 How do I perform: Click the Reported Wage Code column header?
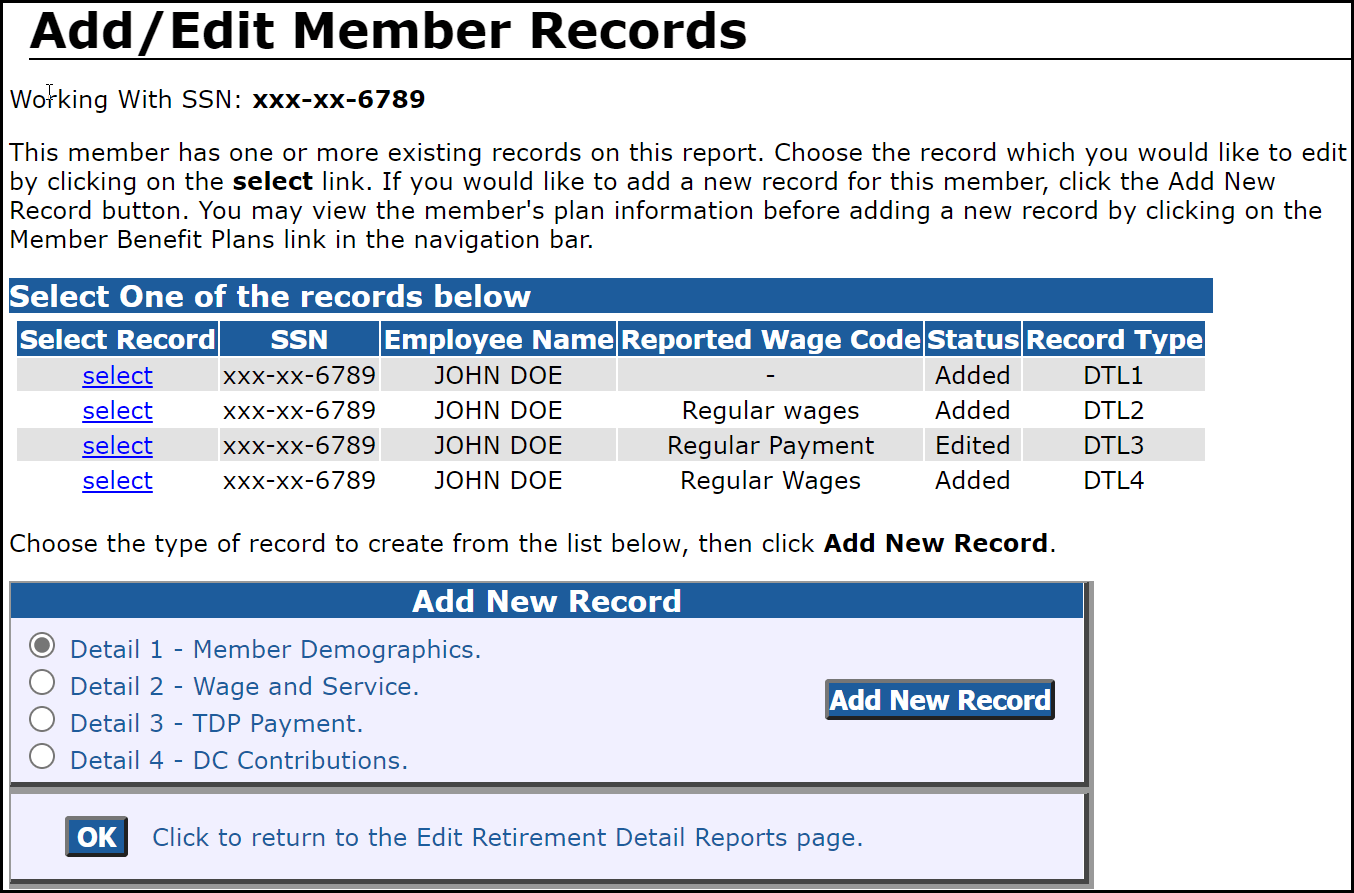tap(769, 339)
